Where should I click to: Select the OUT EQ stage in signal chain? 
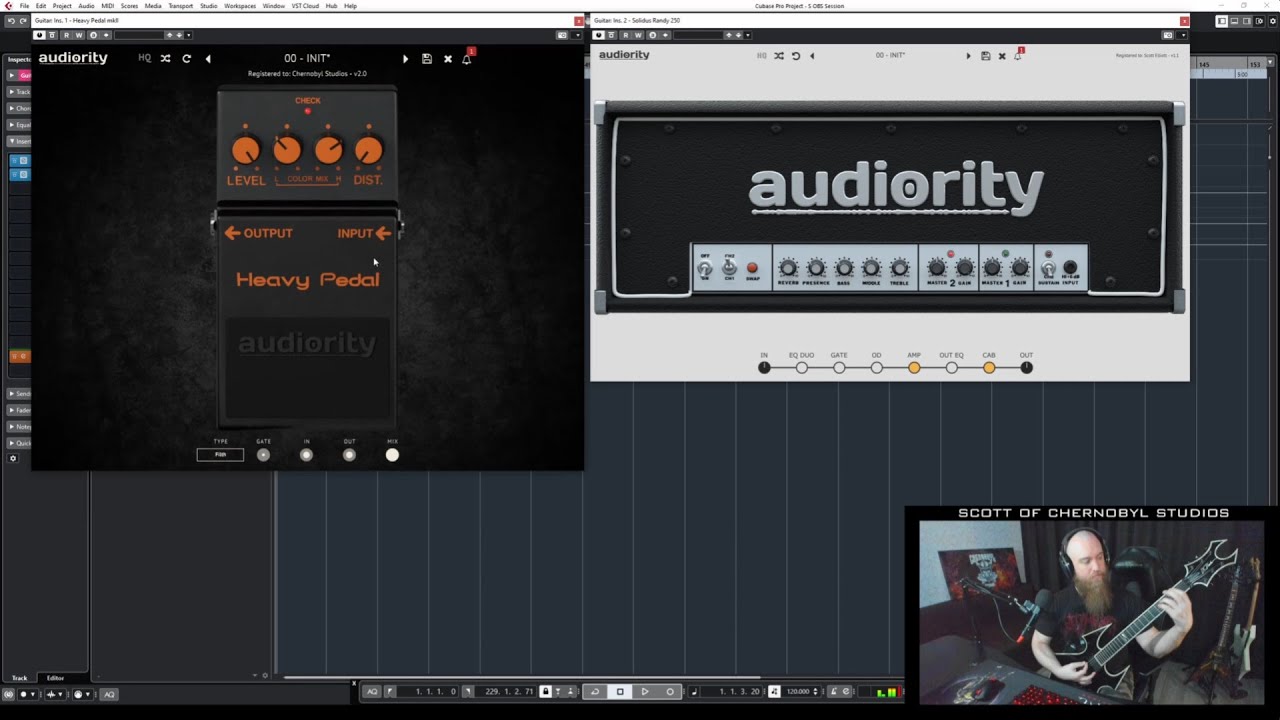[x=951, y=368]
